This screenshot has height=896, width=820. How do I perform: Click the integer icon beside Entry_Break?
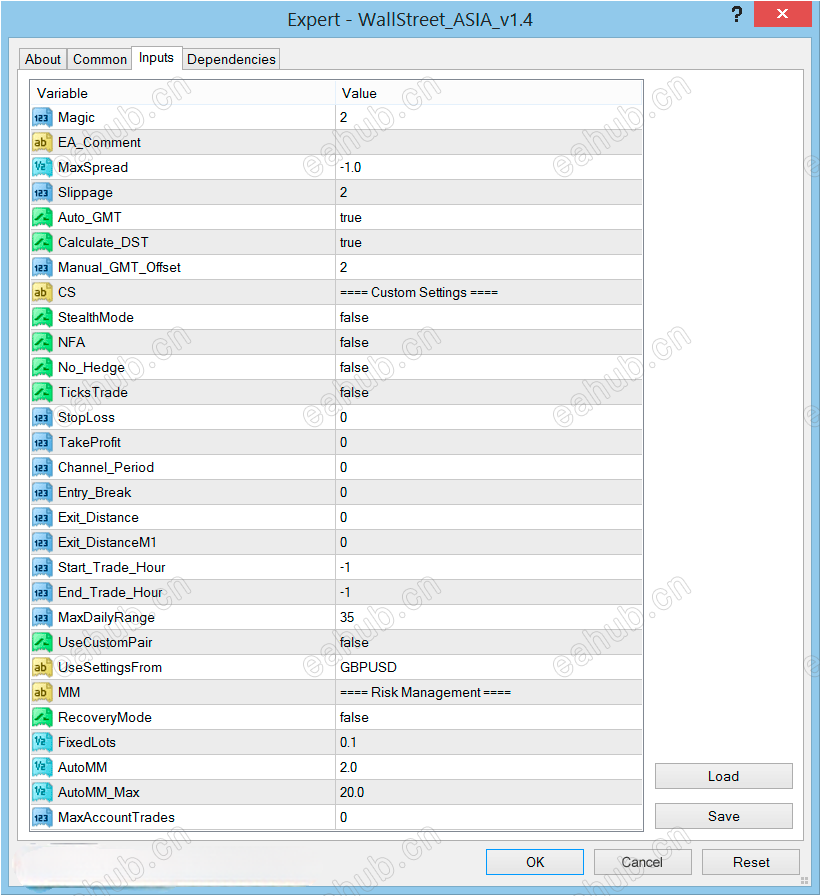(42, 493)
